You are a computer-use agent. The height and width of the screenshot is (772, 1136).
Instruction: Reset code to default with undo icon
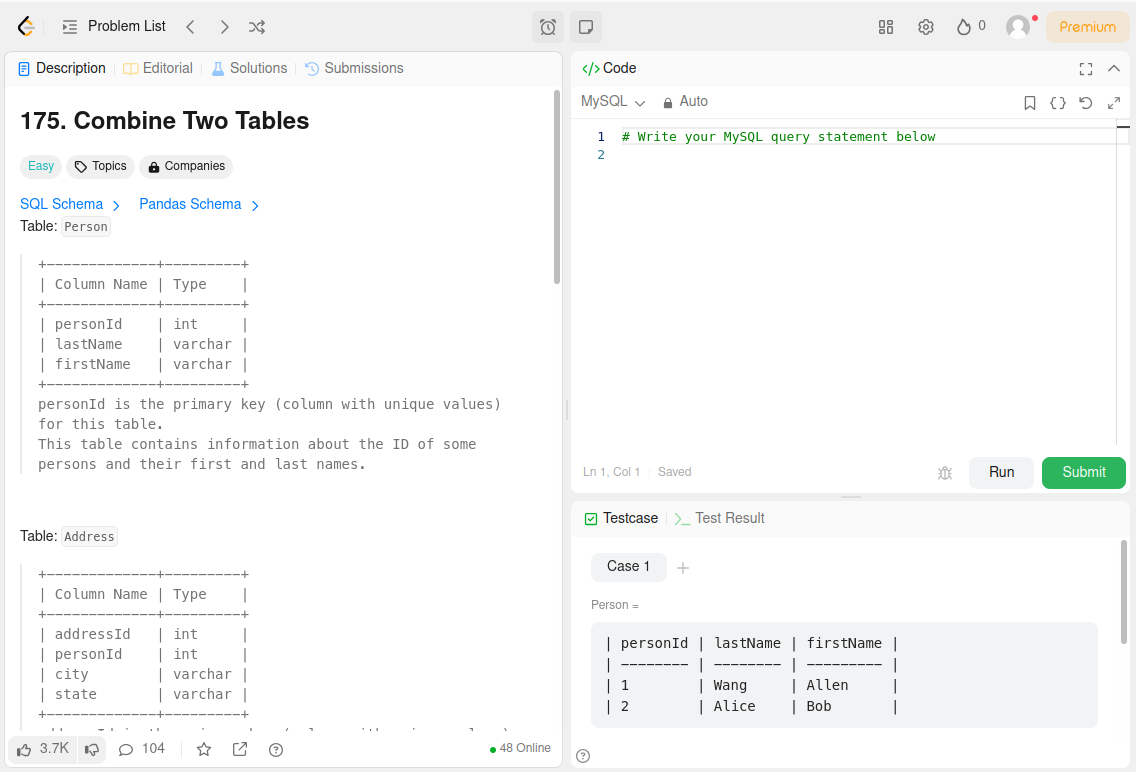pyautogui.click(x=1085, y=103)
